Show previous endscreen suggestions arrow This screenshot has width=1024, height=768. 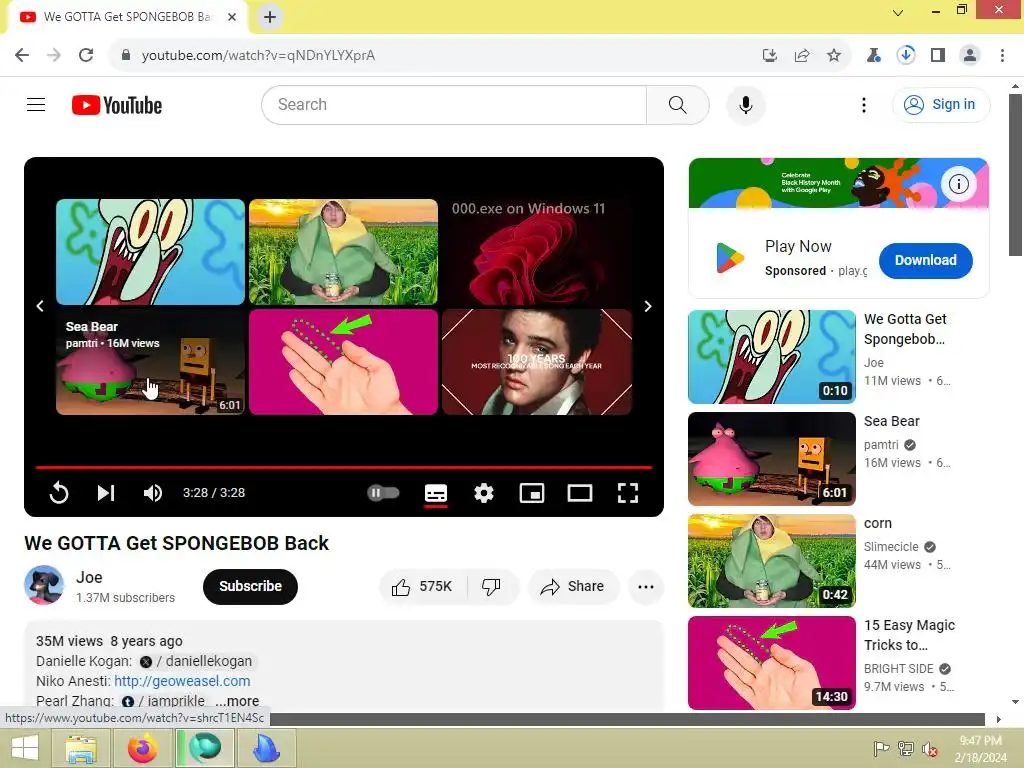(40, 306)
